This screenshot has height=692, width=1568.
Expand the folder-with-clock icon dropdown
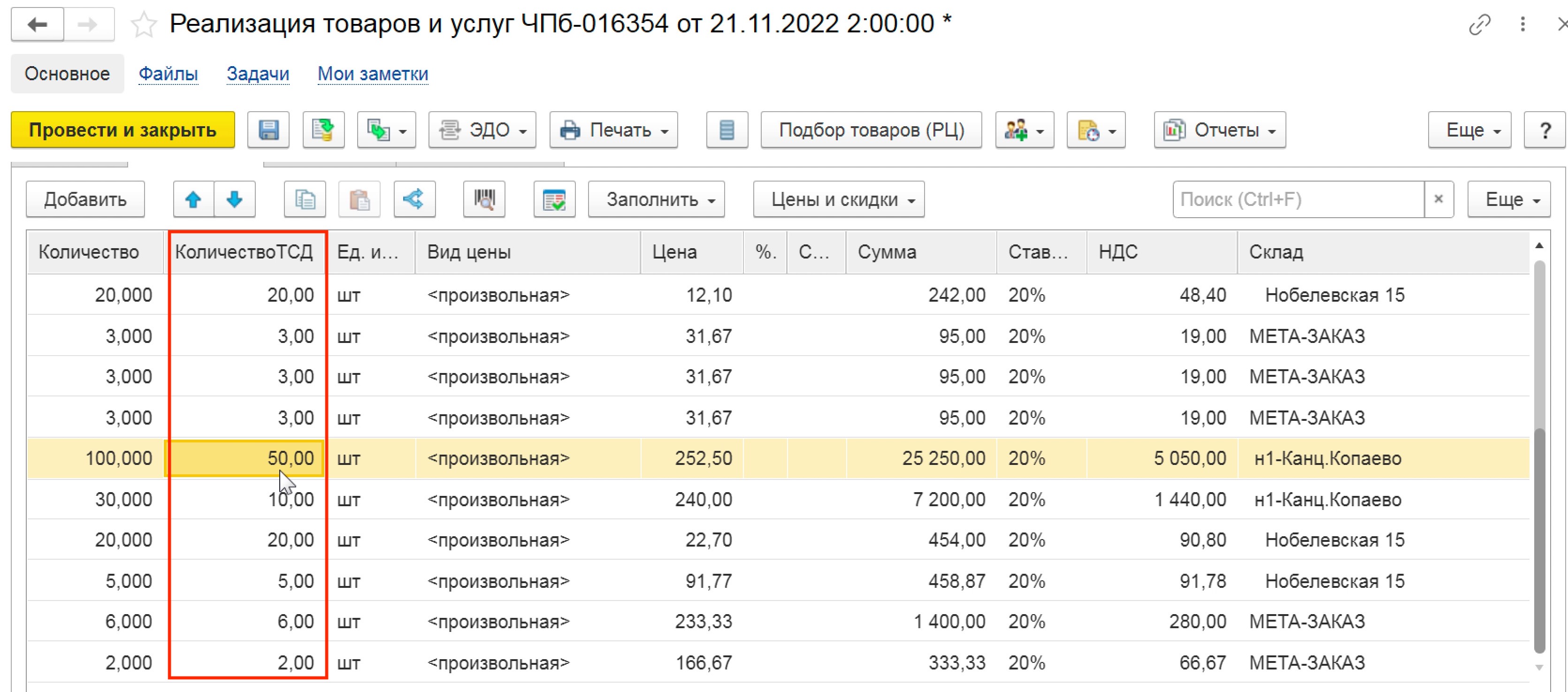coord(1096,129)
